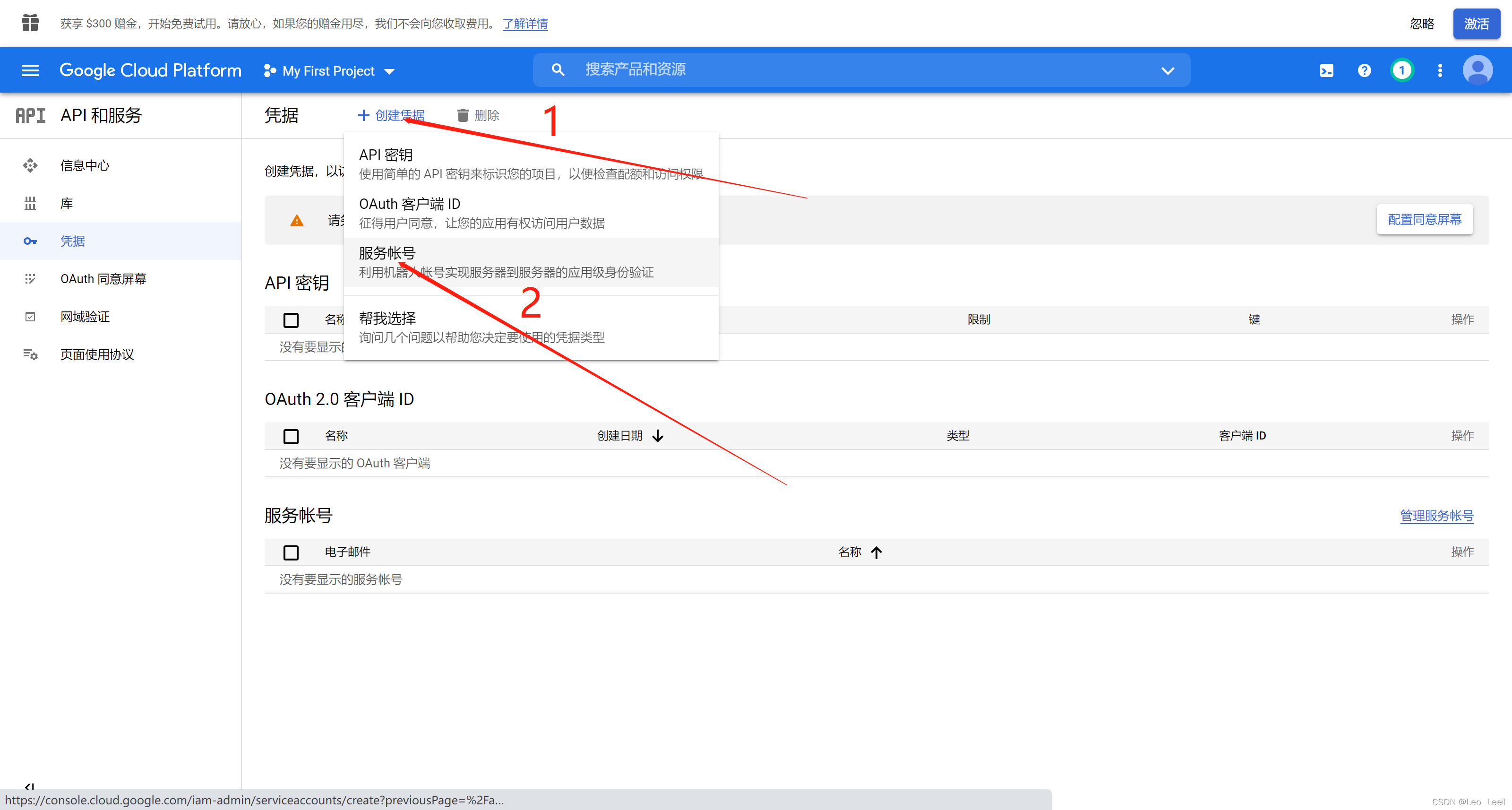Click the 配置同意屏幕 button
1512x810 pixels.
pyautogui.click(x=1424, y=220)
